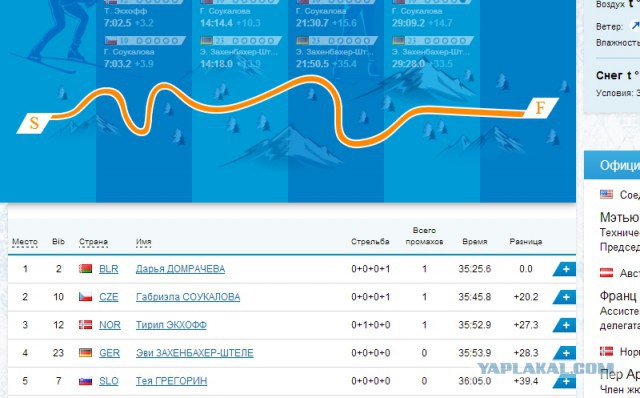Expand details for Габриэла СОУКАЛОВА row

point(565,297)
